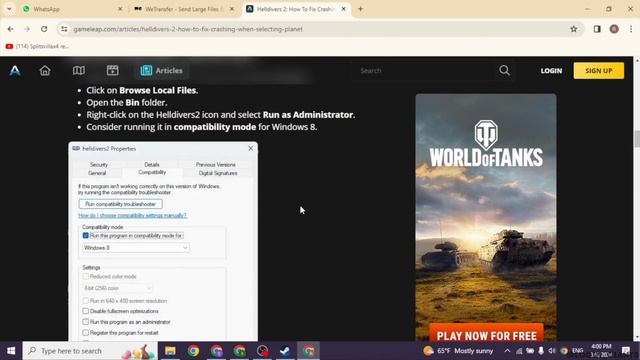The width and height of the screenshot is (640, 360).
Task: Click the site search magnifier icon
Action: 504,70
